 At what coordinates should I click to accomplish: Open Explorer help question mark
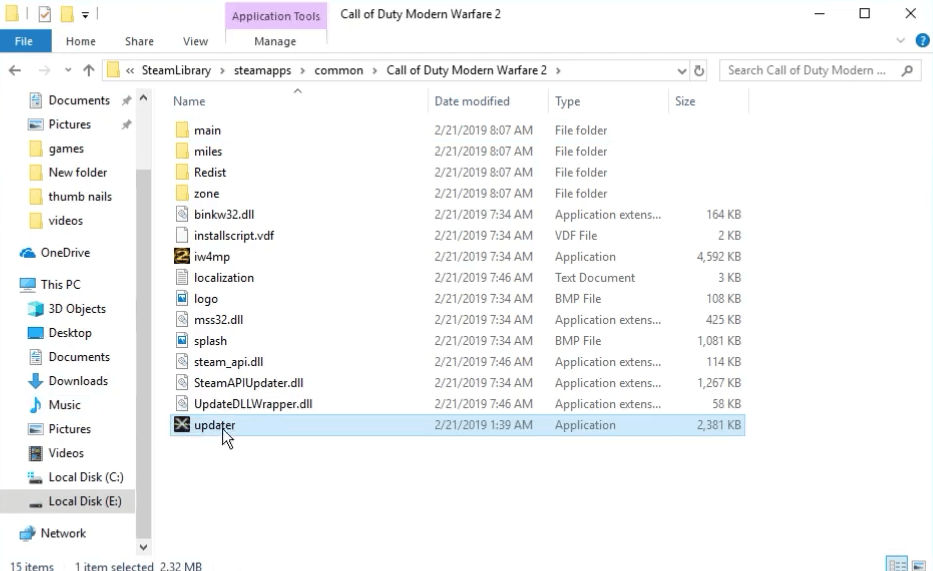[922, 40]
